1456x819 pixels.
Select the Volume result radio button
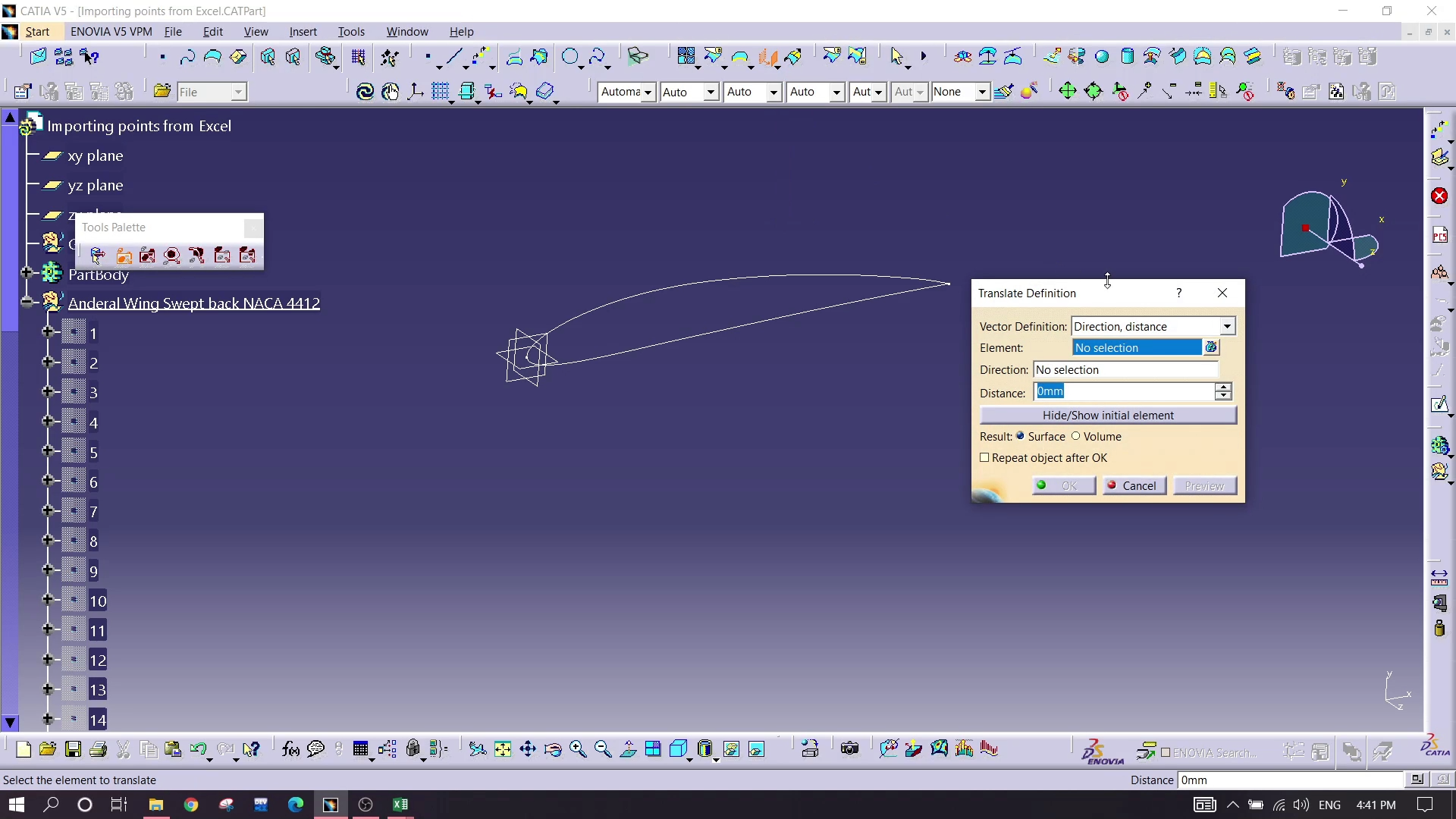(x=1075, y=436)
